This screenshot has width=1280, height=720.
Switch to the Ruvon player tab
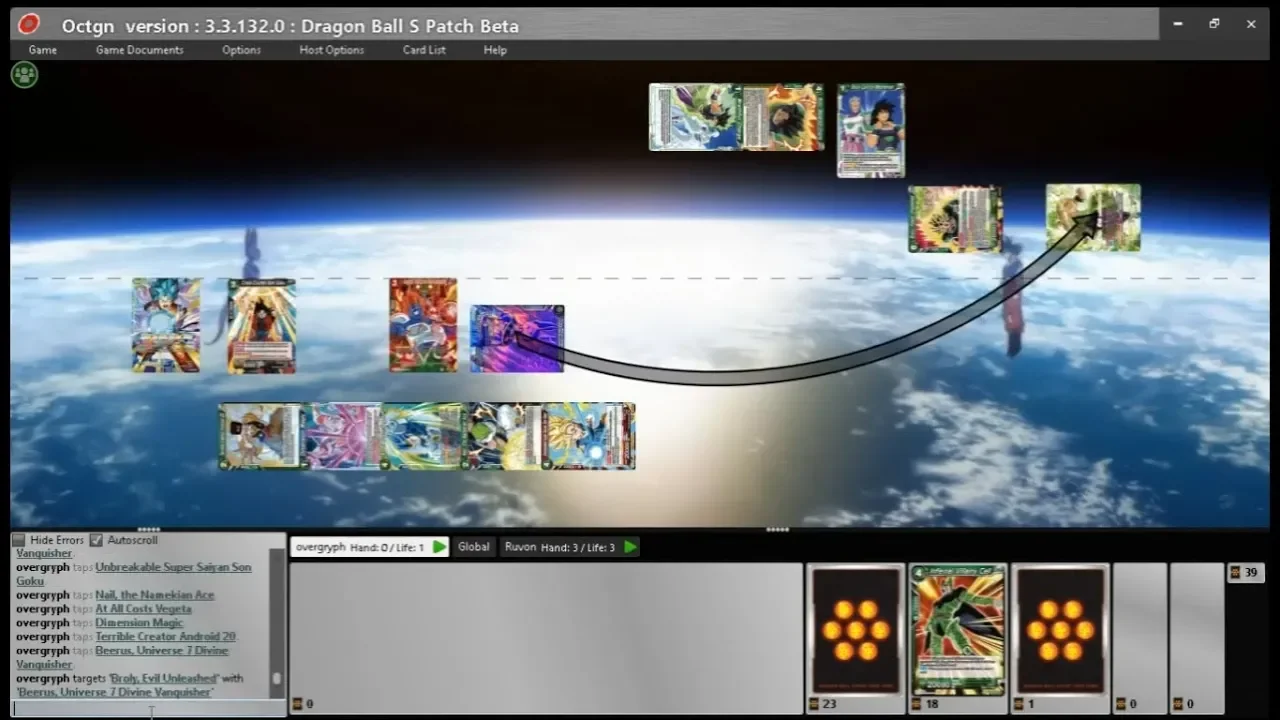pos(570,547)
